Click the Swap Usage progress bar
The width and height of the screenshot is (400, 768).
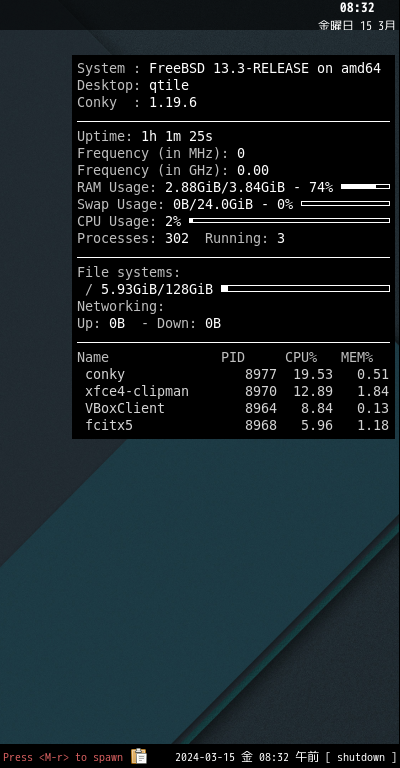(346, 204)
